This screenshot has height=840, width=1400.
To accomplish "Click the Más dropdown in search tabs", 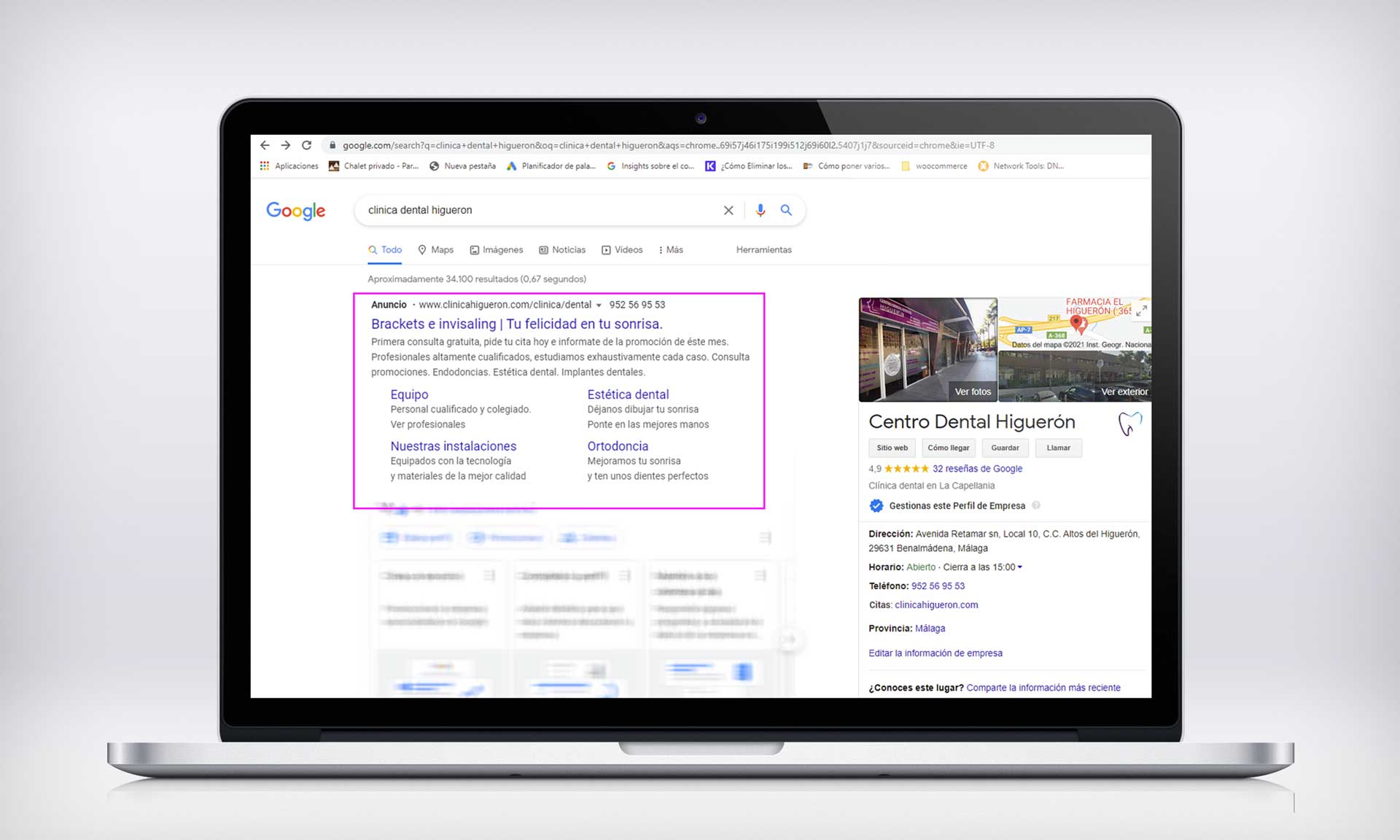I will coord(671,250).
